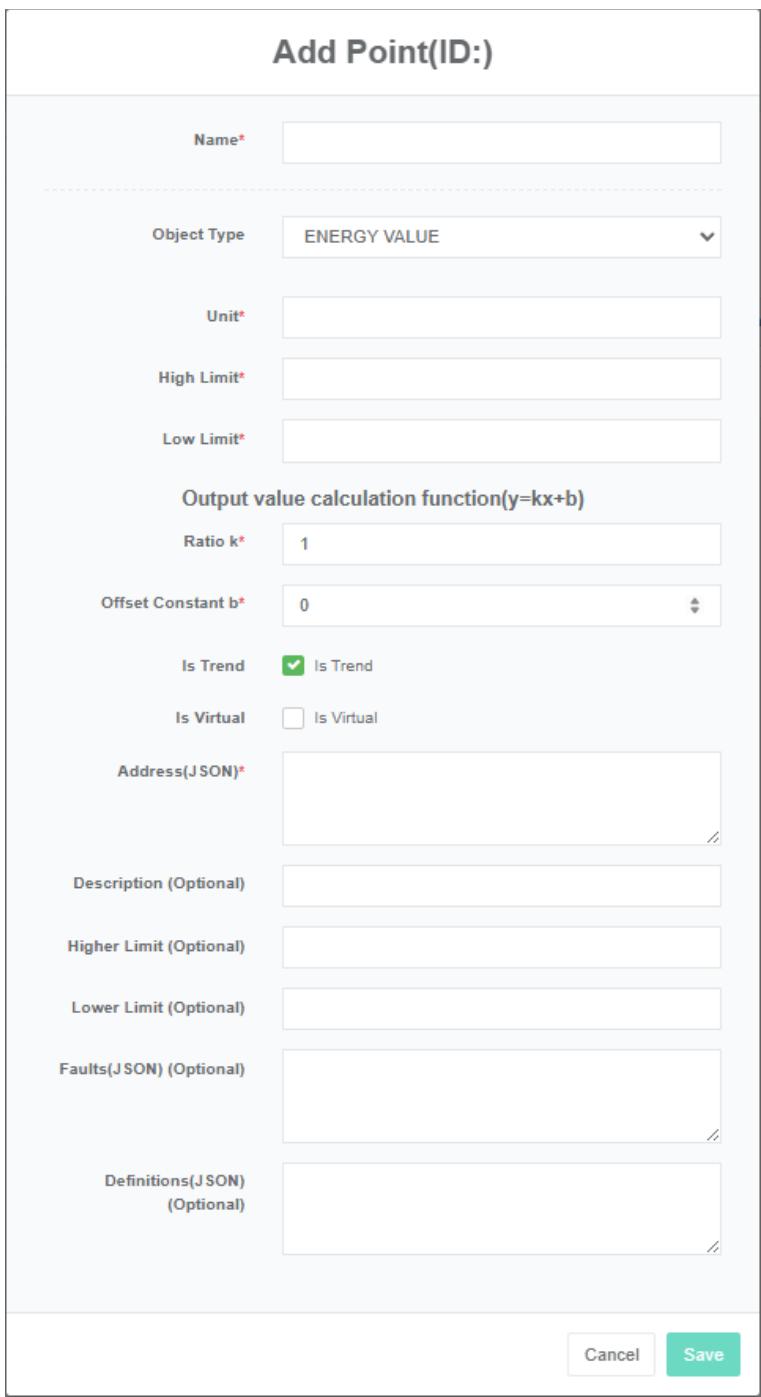Focus the Lower Limit (Optional) field
Viewport: 761px width, 1397px height.
pyautogui.click(x=501, y=1009)
